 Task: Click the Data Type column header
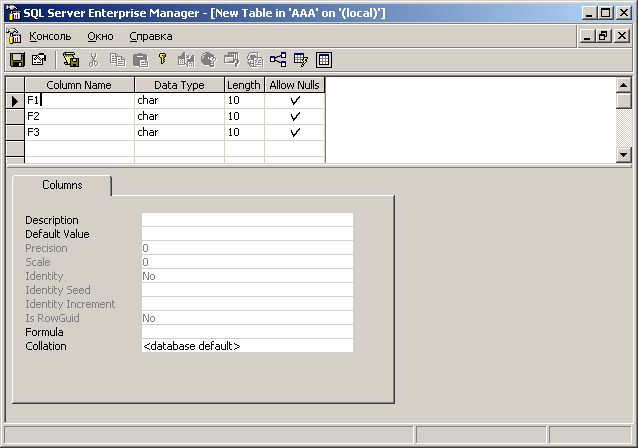(179, 85)
